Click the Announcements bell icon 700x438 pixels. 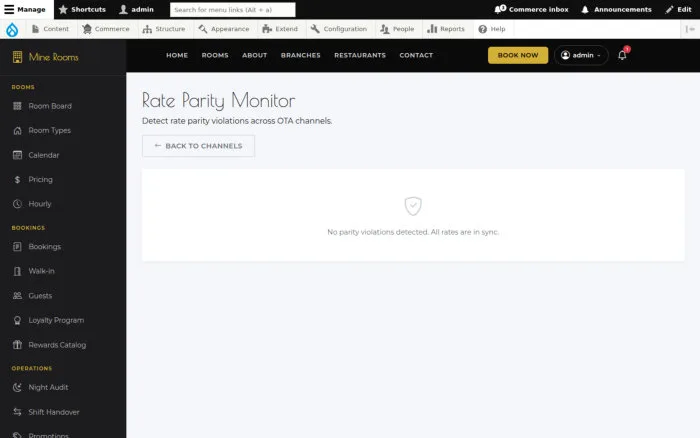click(x=585, y=9)
